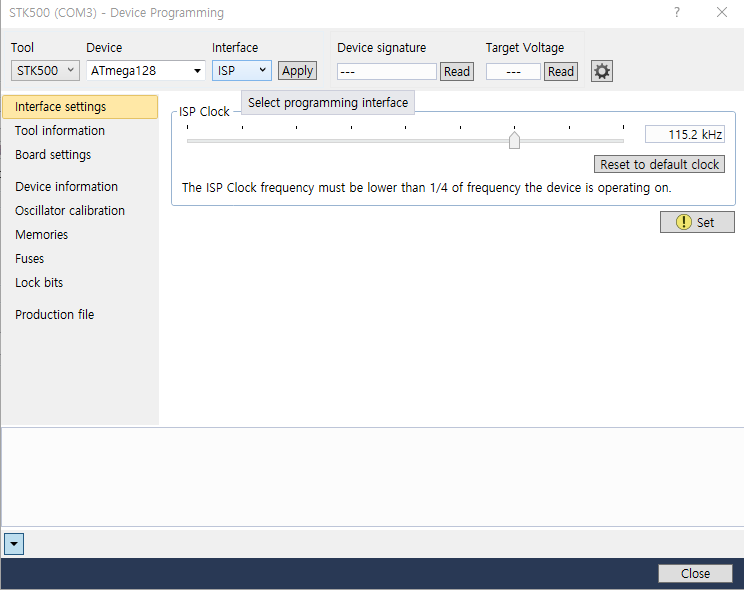Click the empty output log area
The width and height of the screenshot is (744, 590).
tap(372, 477)
